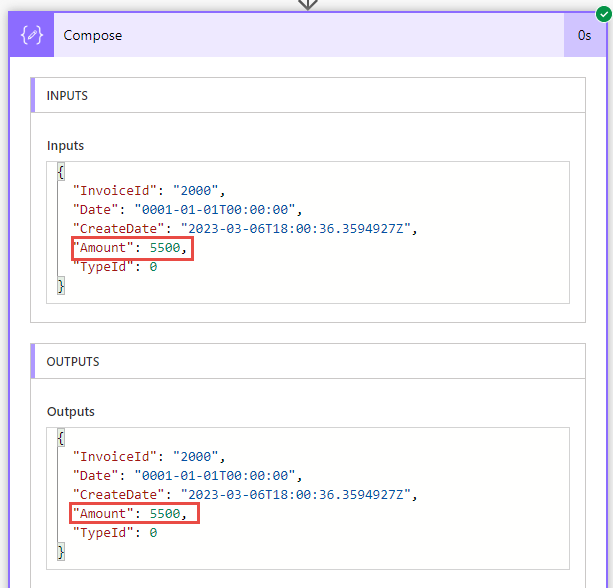Collapse the INPUTS section header
This screenshot has width=613, height=588.
(308, 95)
